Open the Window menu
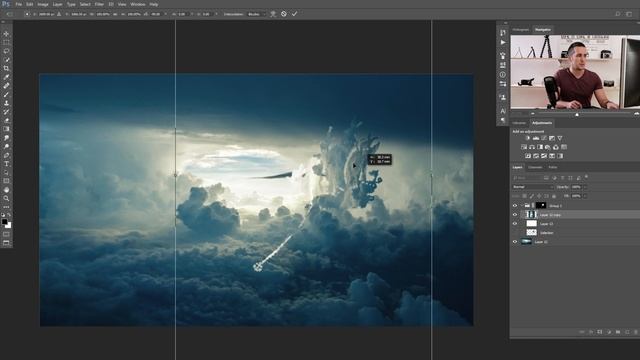This screenshot has width=640, height=360. point(138,4)
